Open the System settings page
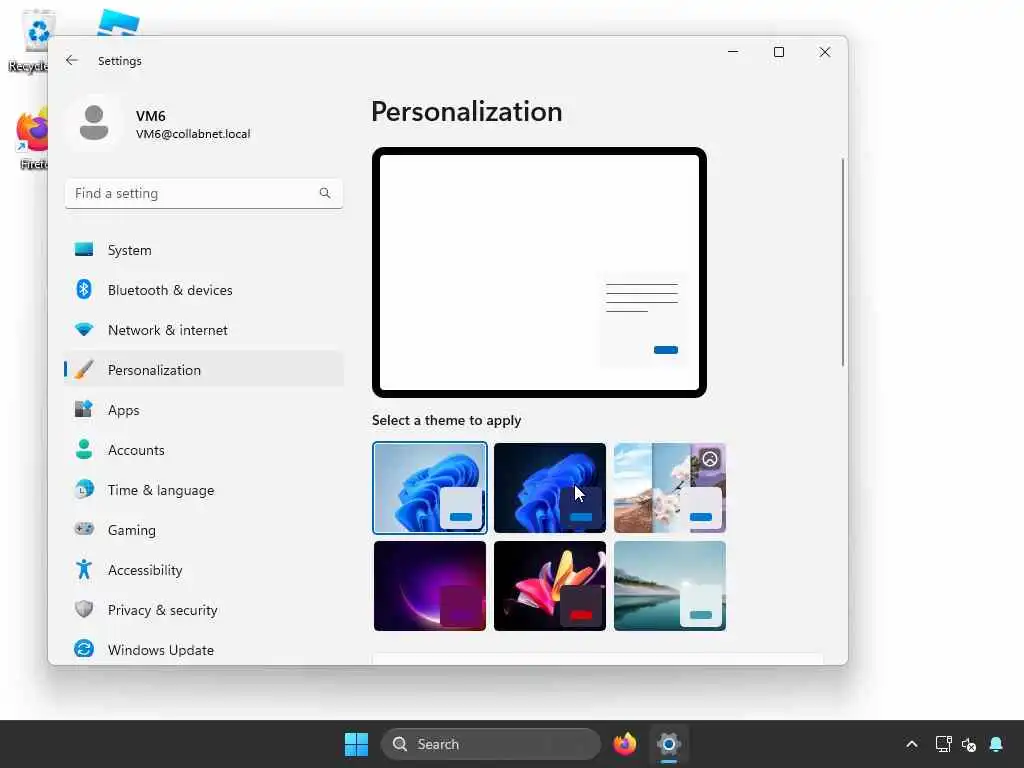This screenshot has height=768, width=1024. 204,249
